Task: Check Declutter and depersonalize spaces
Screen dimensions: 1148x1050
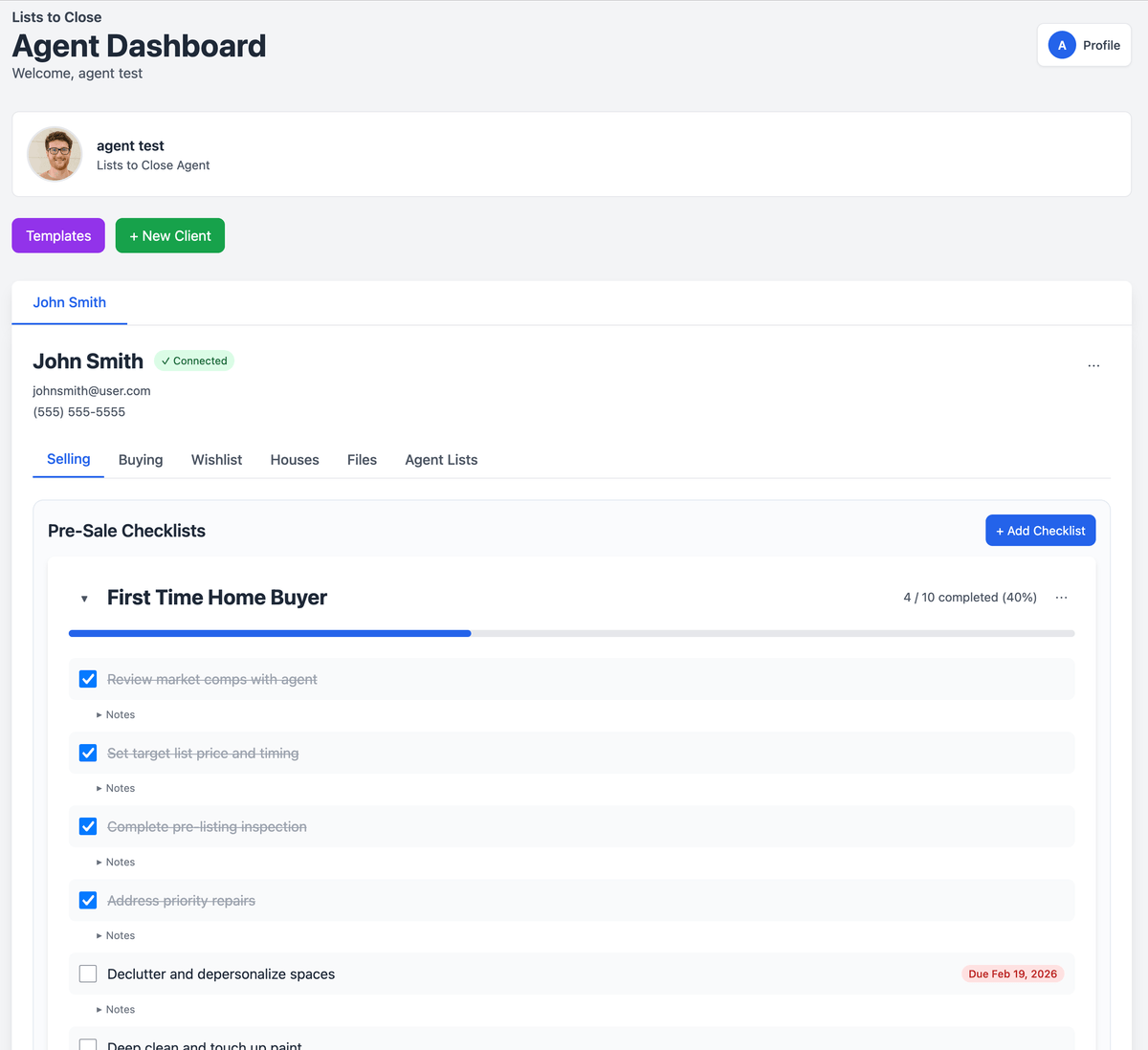Action: pyautogui.click(x=88, y=973)
